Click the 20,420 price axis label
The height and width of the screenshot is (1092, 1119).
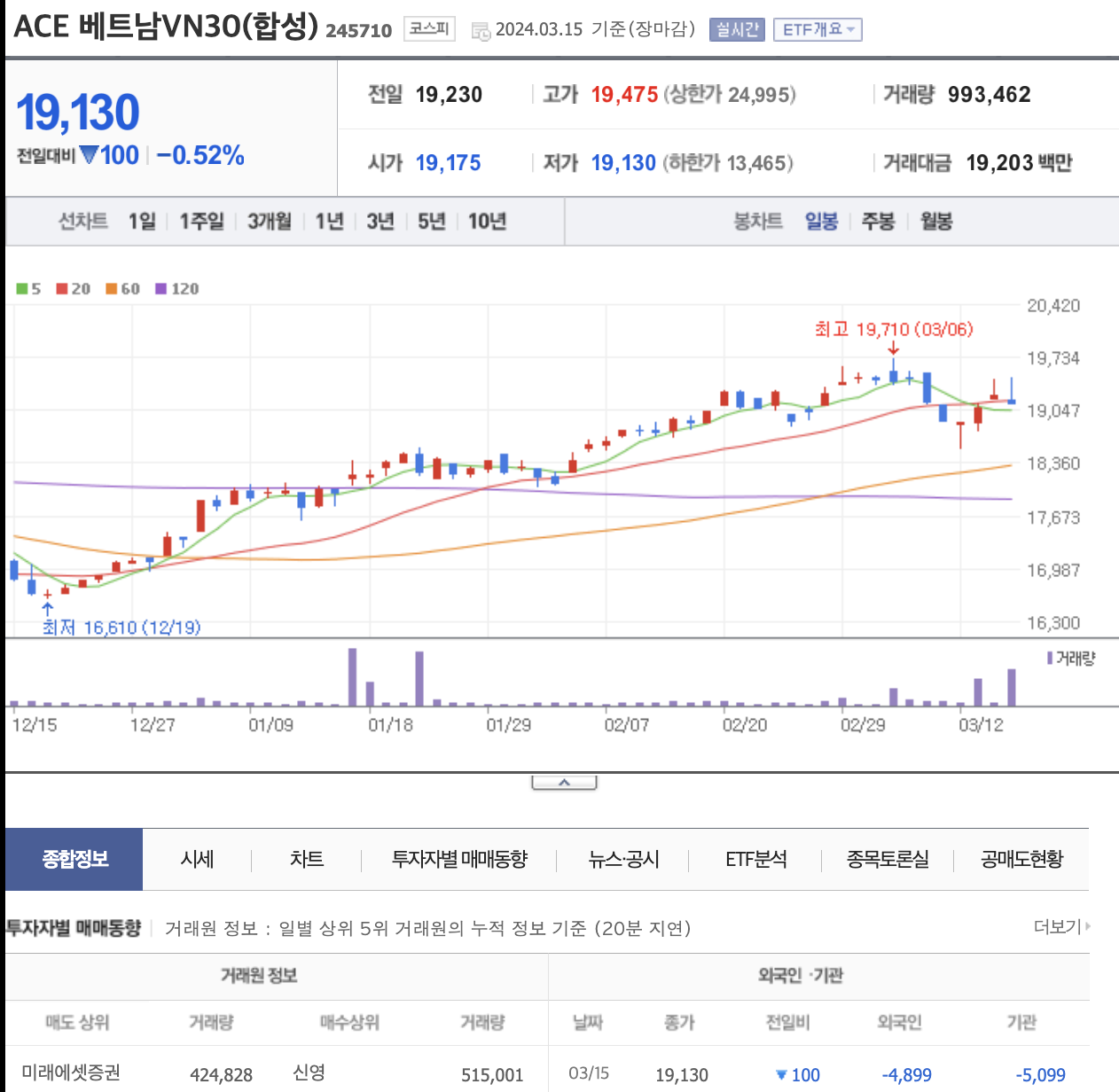tap(1053, 306)
